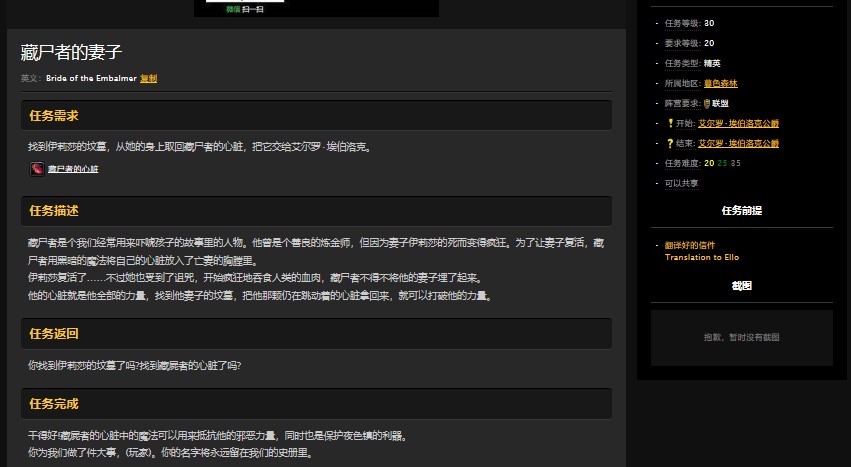Click the 任务需求 section header
Screen dimensions: 851x467
pyautogui.click(x=54, y=116)
